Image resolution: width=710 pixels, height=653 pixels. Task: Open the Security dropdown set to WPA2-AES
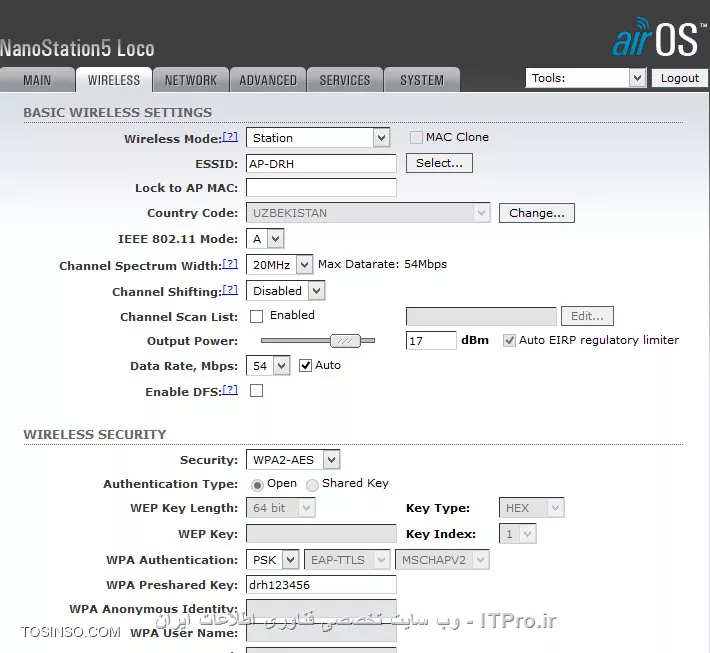[293, 460]
